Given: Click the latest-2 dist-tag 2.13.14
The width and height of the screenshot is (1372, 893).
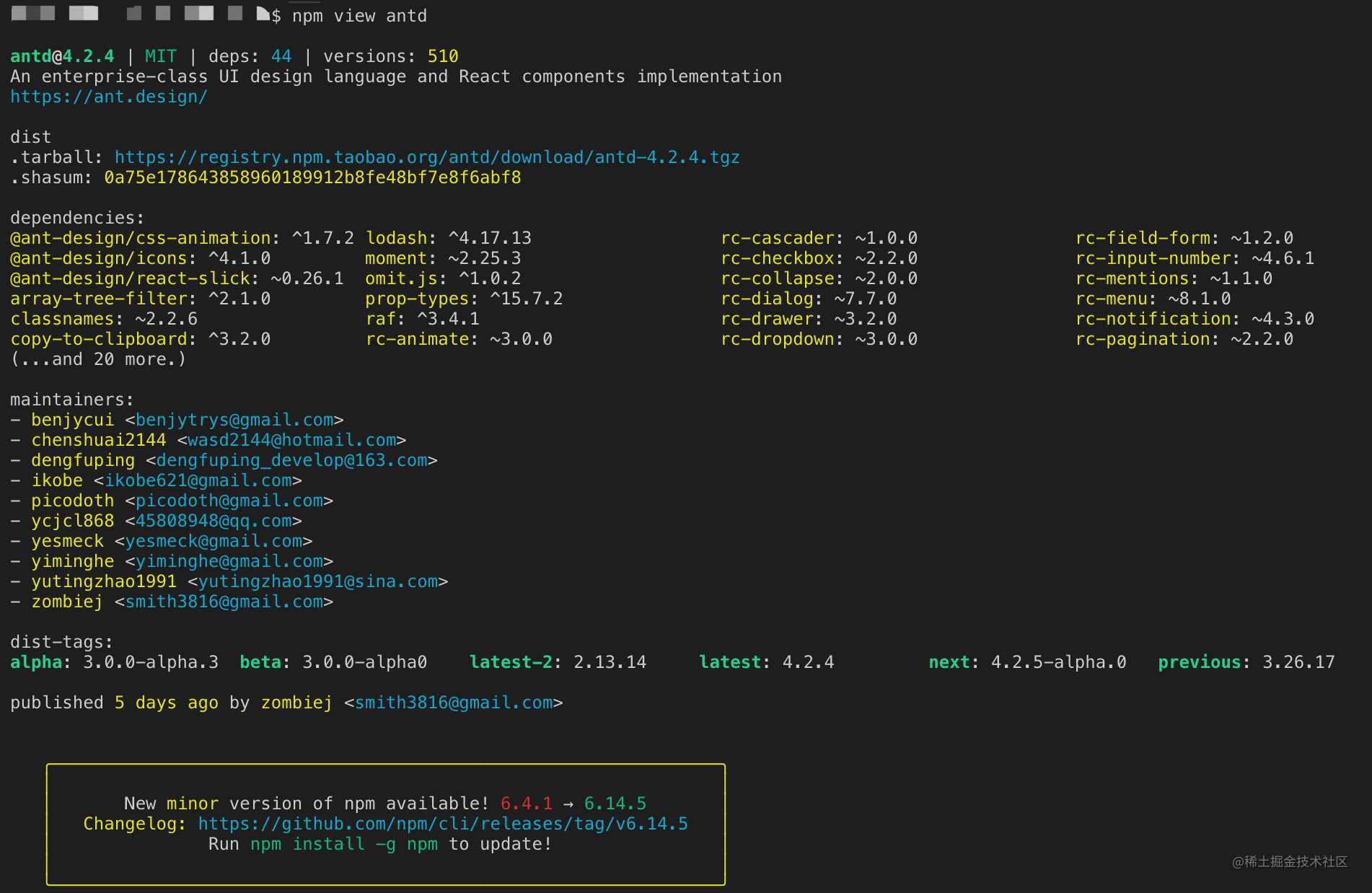Looking at the screenshot, I should tap(558, 662).
